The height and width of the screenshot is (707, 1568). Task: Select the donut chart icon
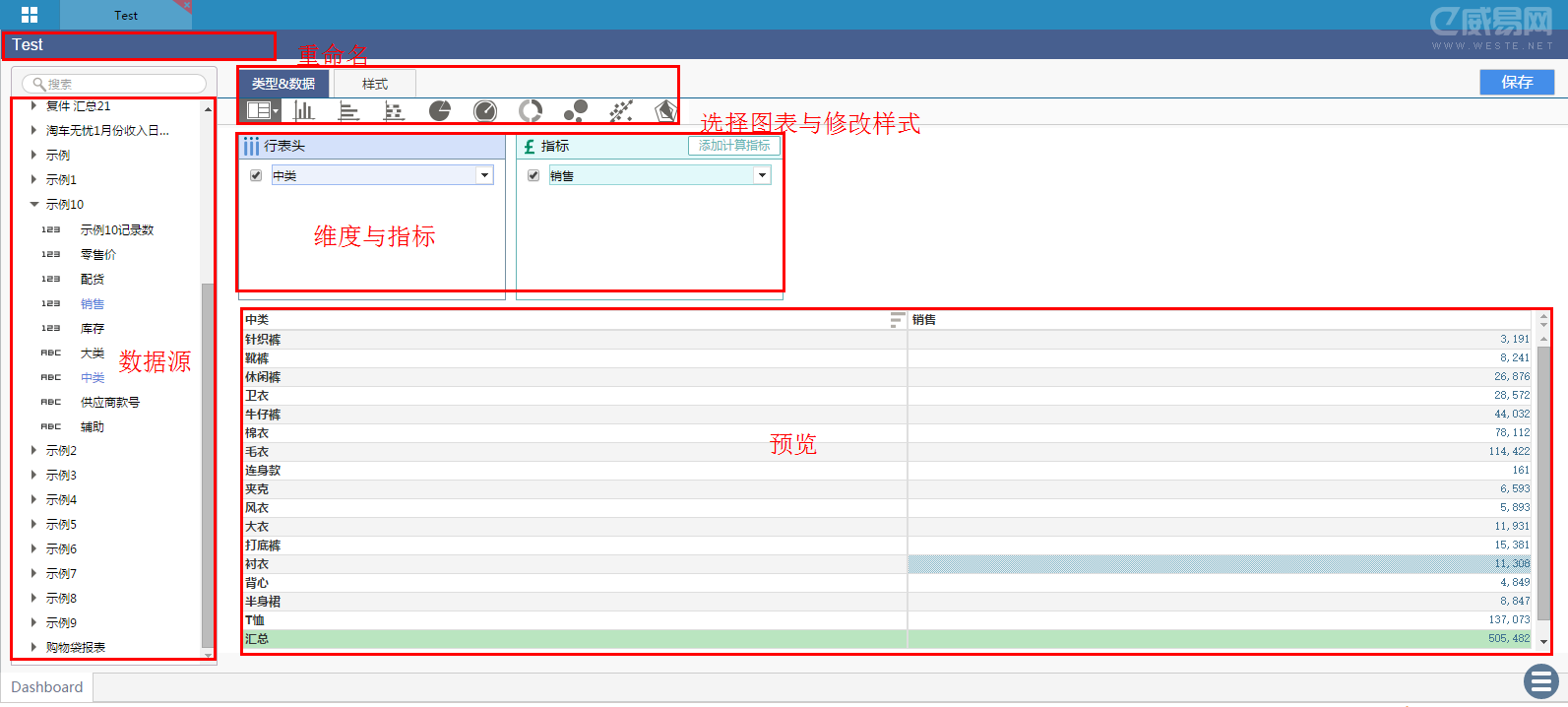click(x=531, y=111)
